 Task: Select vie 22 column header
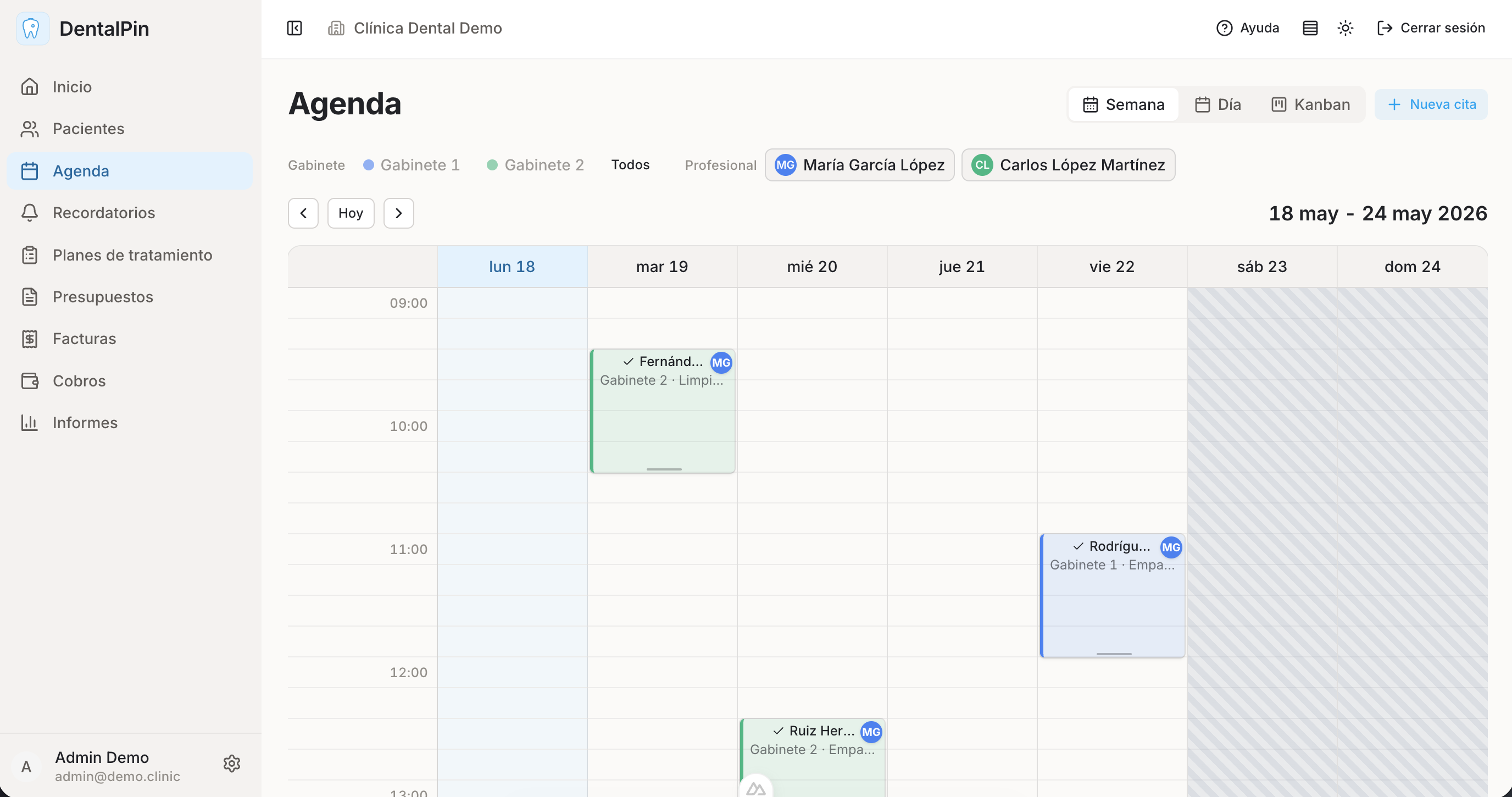point(1111,267)
